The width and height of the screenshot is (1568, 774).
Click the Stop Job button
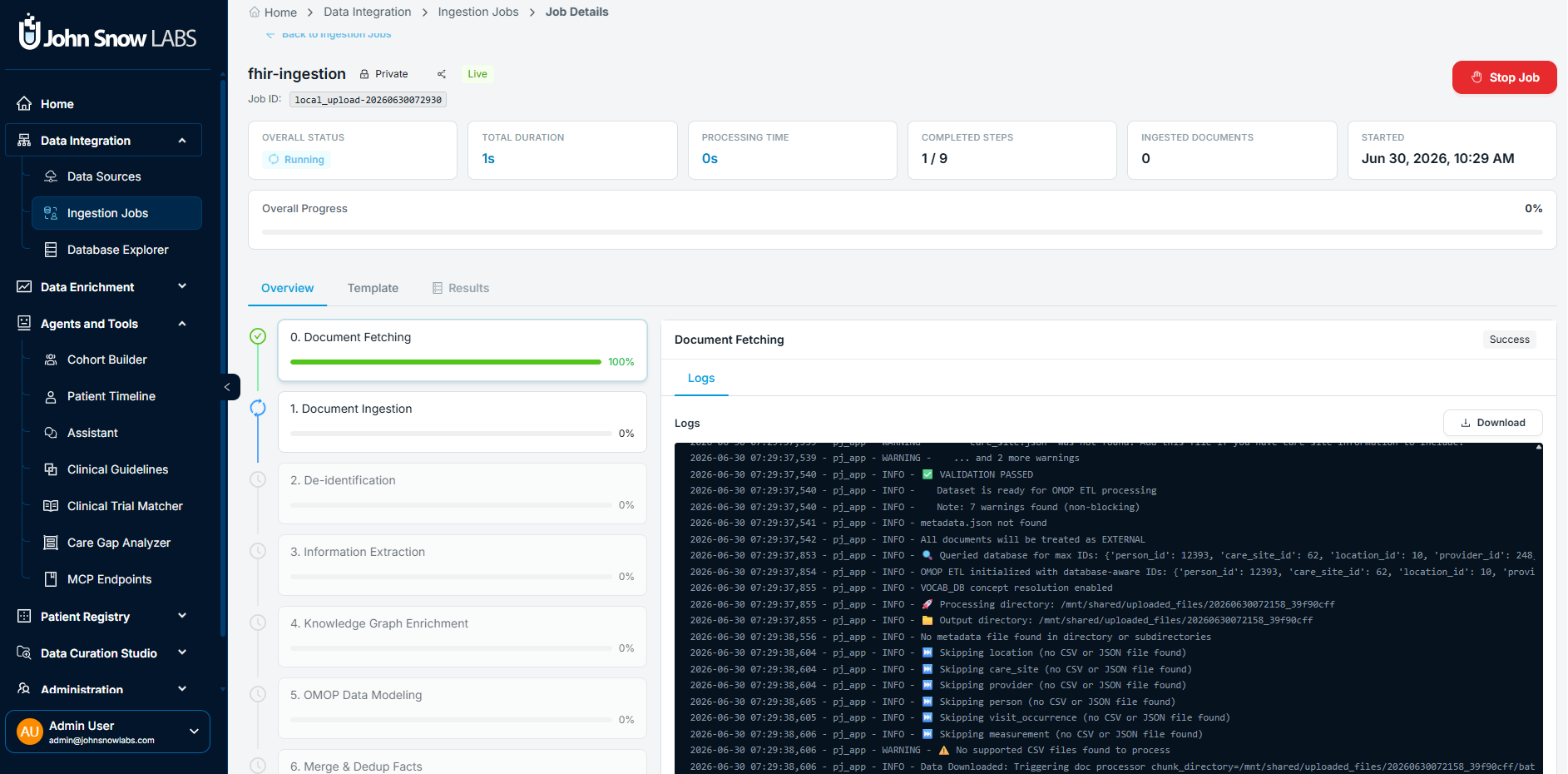click(x=1504, y=77)
